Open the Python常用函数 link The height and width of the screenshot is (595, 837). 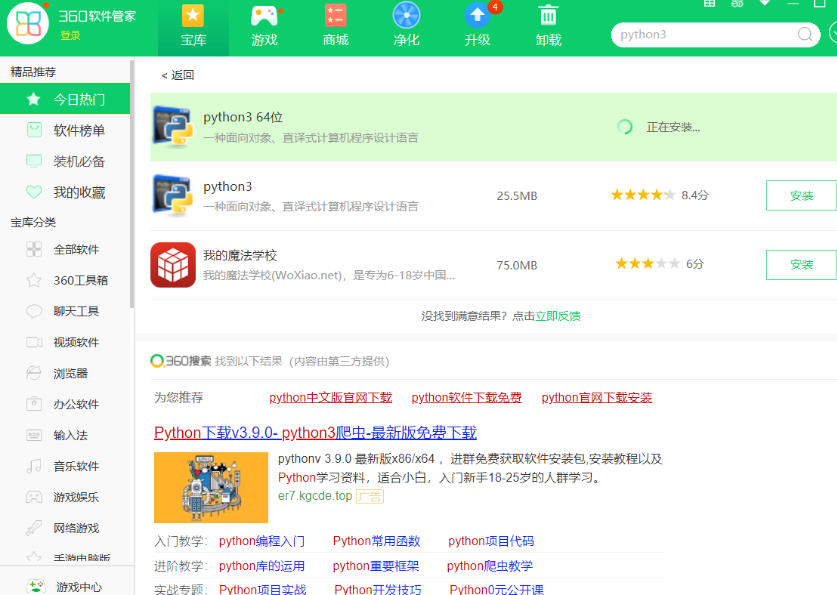(376, 541)
